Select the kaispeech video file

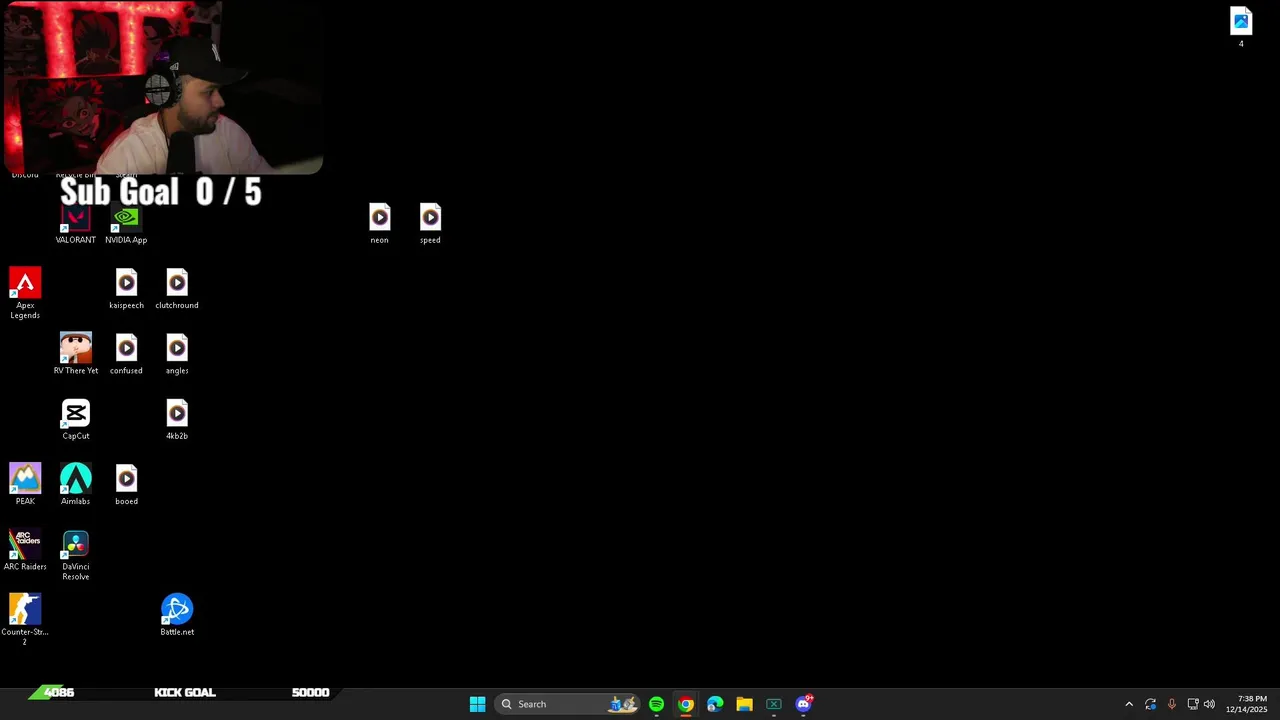(126, 289)
